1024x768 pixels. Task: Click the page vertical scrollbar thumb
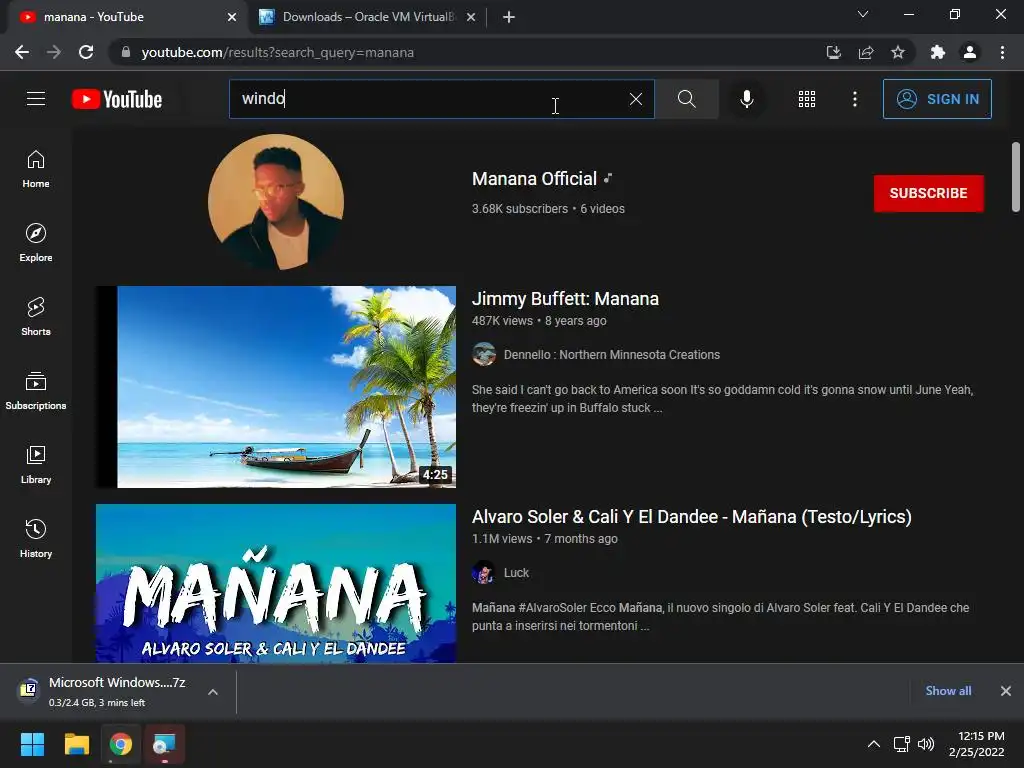click(1016, 176)
